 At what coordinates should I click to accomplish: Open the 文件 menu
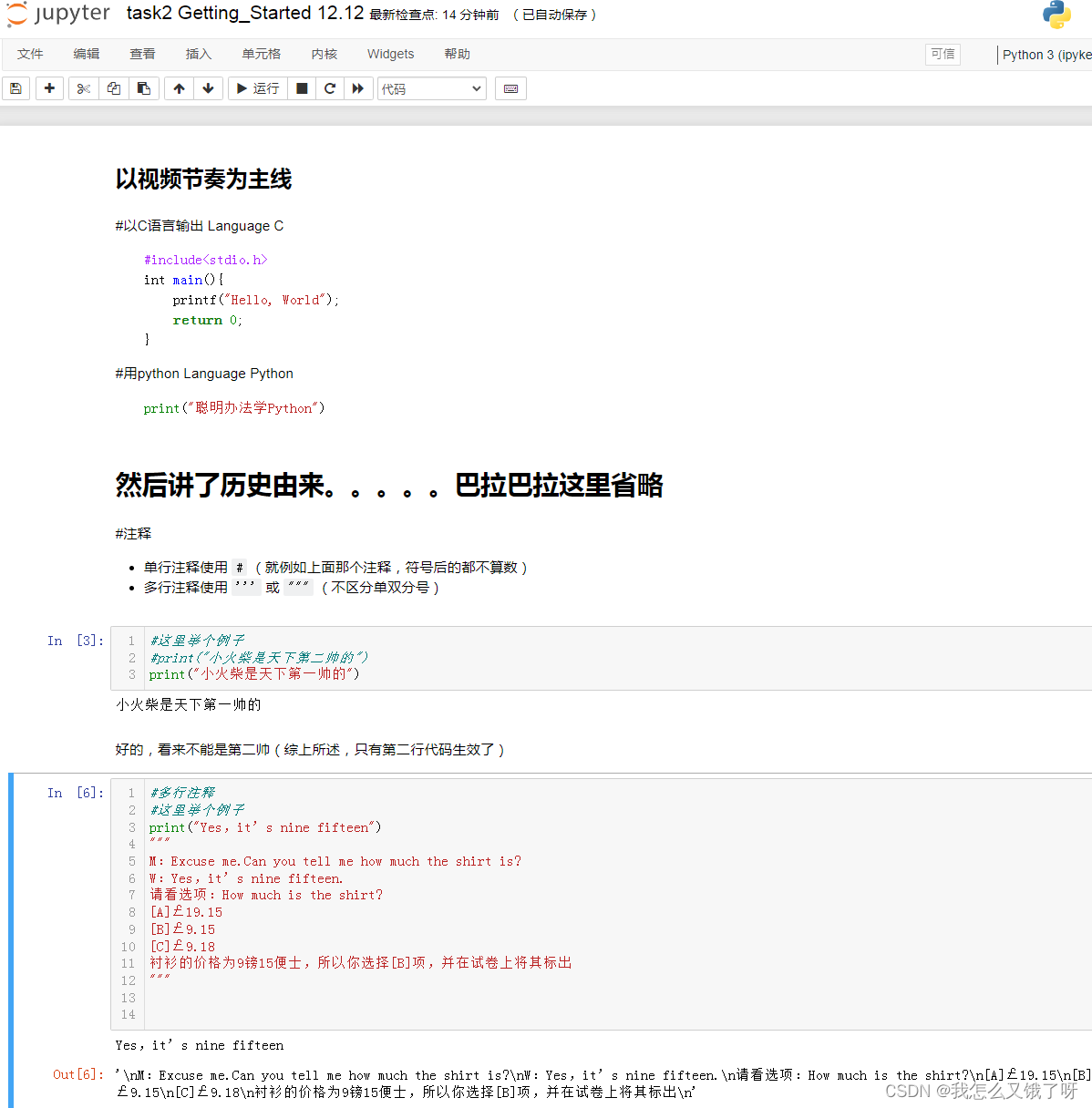pyautogui.click(x=30, y=54)
